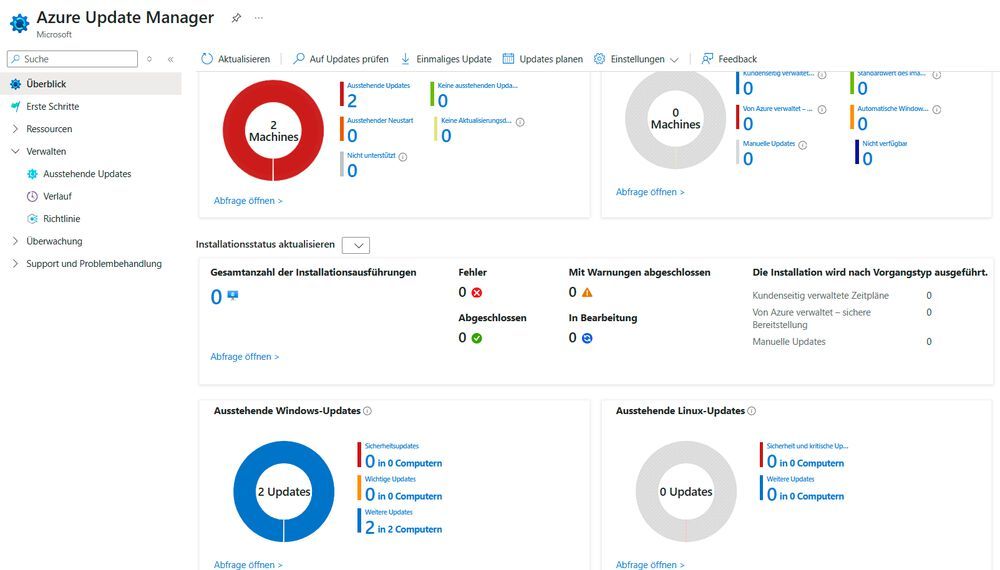
Task: Open the ellipsis menu beside the page title
Action: point(258,18)
